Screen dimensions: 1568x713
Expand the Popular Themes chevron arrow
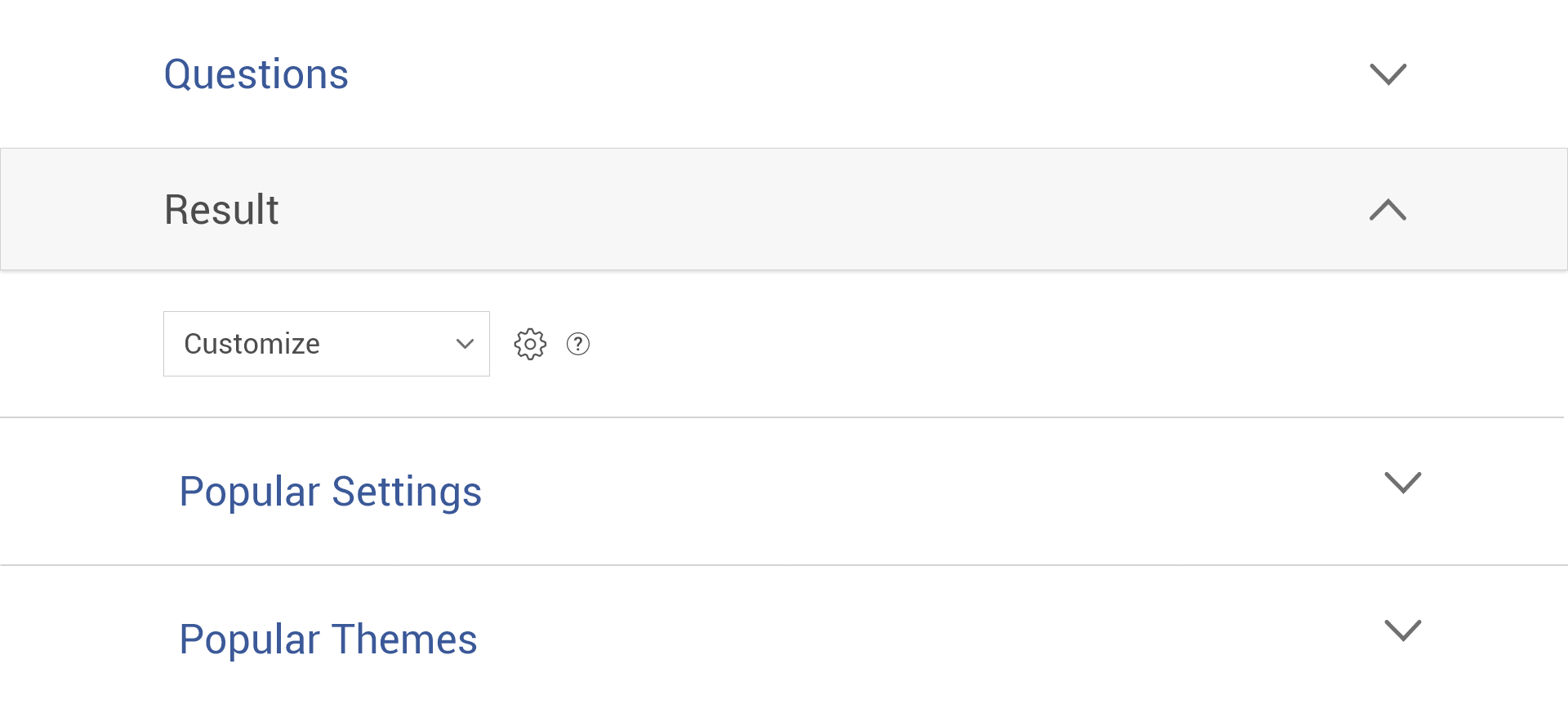[1403, 631]
